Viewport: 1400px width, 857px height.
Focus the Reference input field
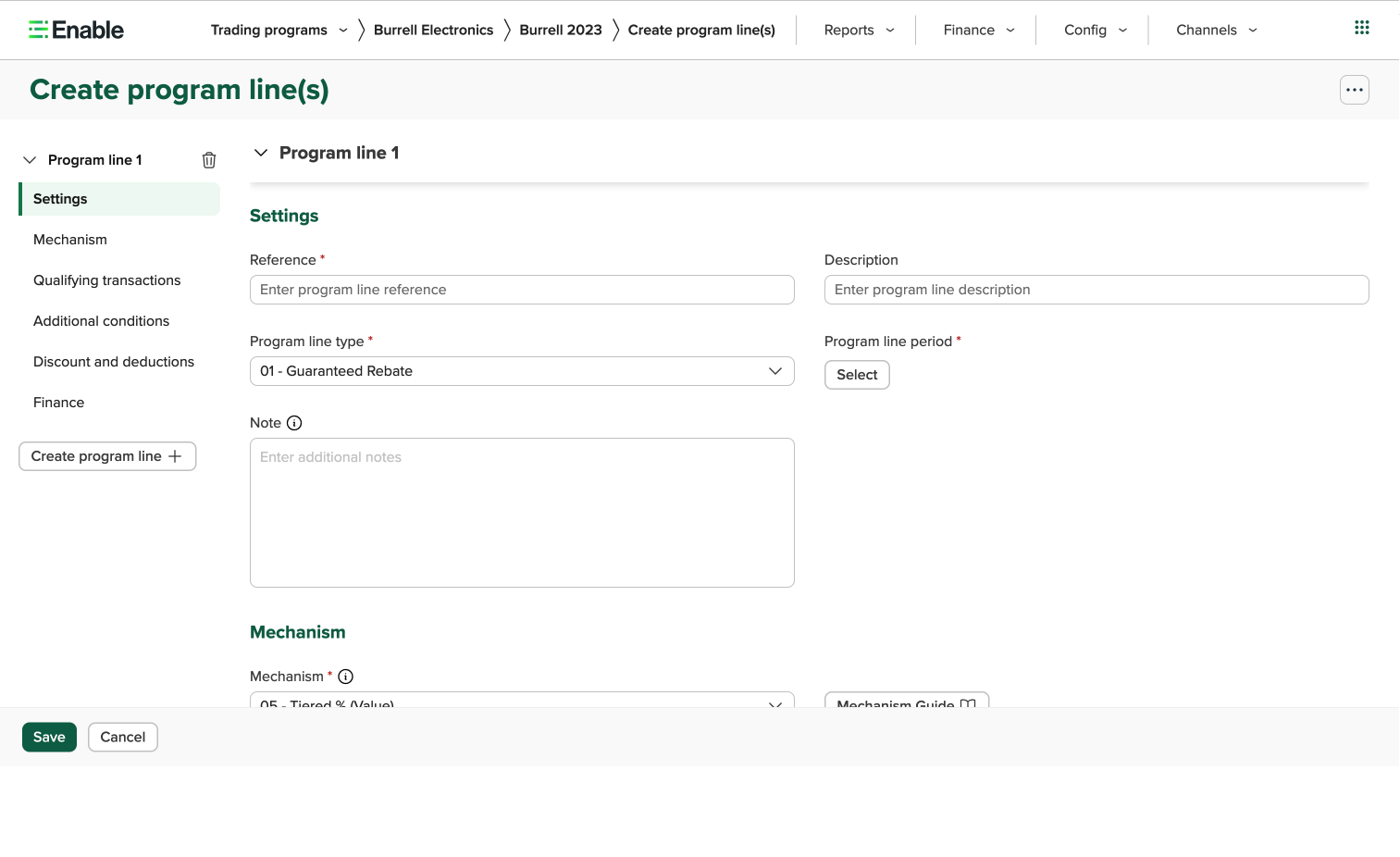coord(522,290)
